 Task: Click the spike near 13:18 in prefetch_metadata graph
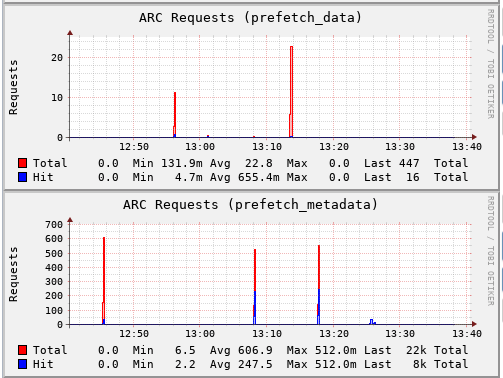pos(319,284)
